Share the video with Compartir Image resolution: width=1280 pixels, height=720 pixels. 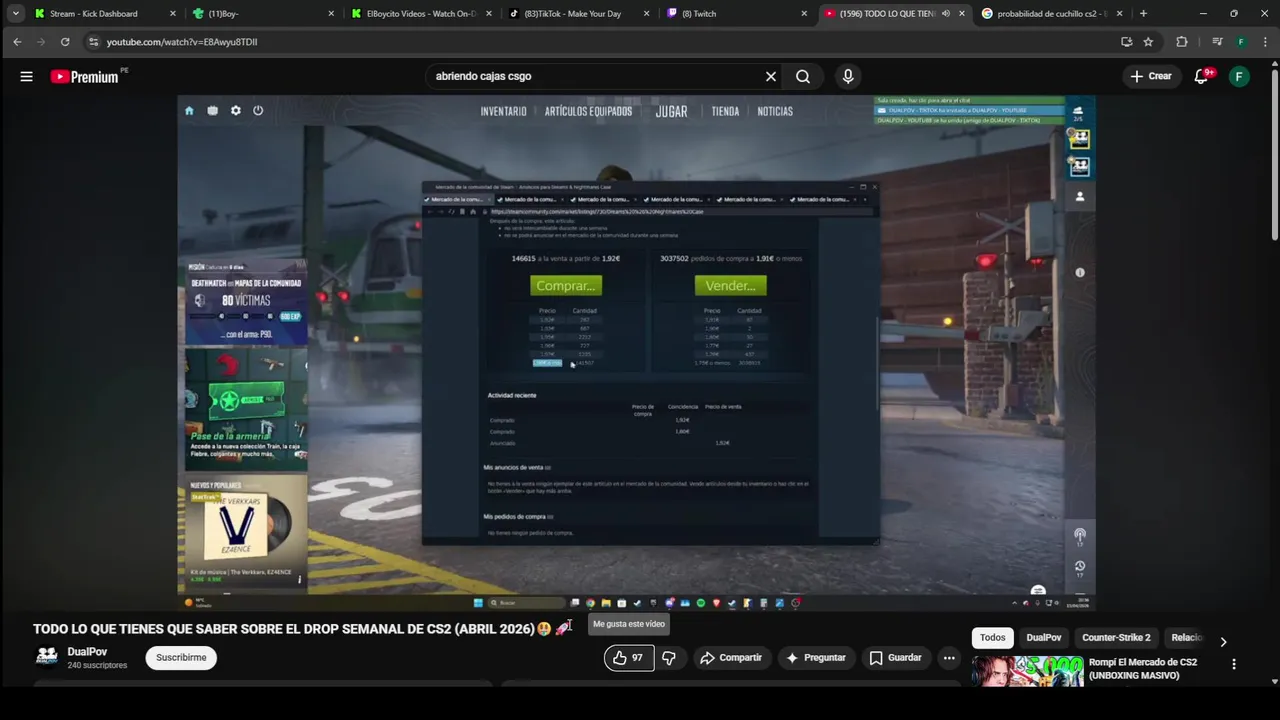tap(731, 658)
